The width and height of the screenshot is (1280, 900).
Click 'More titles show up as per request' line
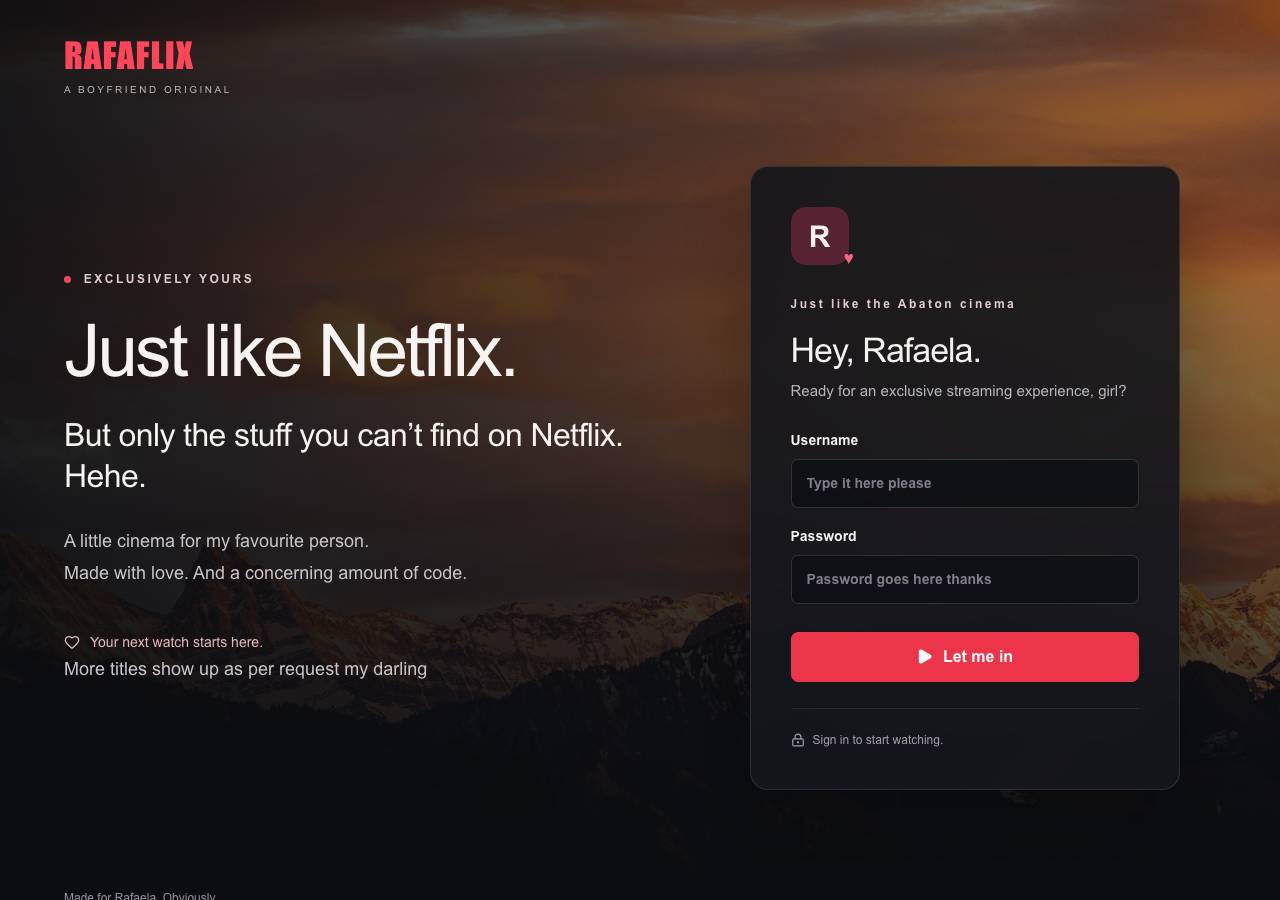[x=246, y=669]
